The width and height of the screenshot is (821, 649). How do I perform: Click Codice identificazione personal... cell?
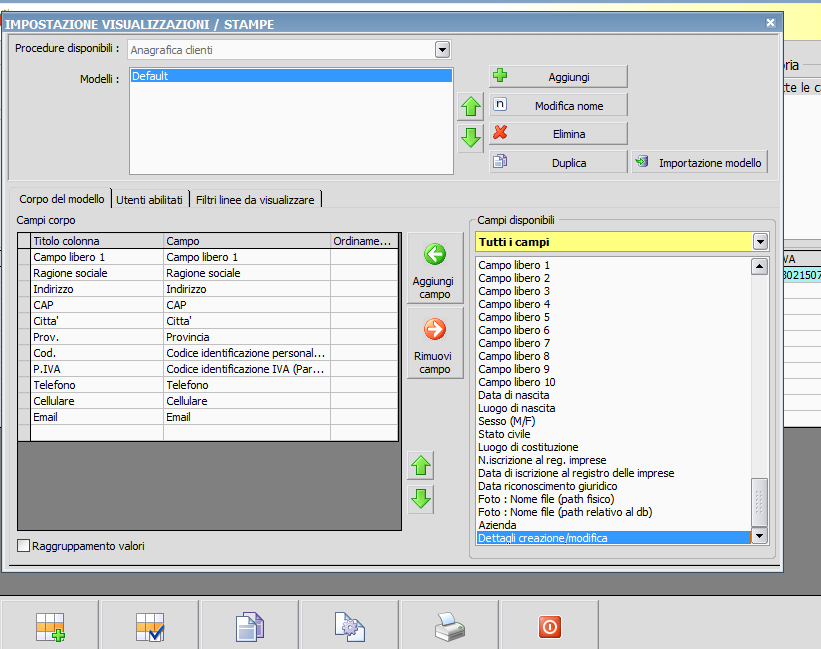click(247, 353)
